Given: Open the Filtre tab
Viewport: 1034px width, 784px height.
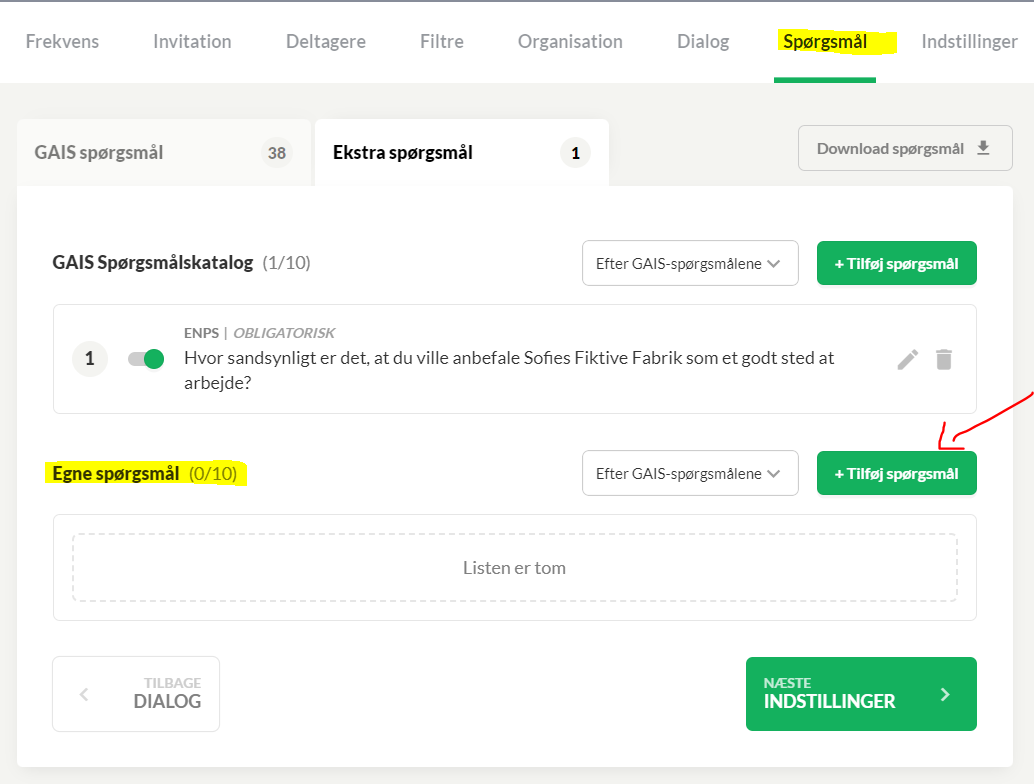Looking at the screenshot, I should (x=442, y=42).
